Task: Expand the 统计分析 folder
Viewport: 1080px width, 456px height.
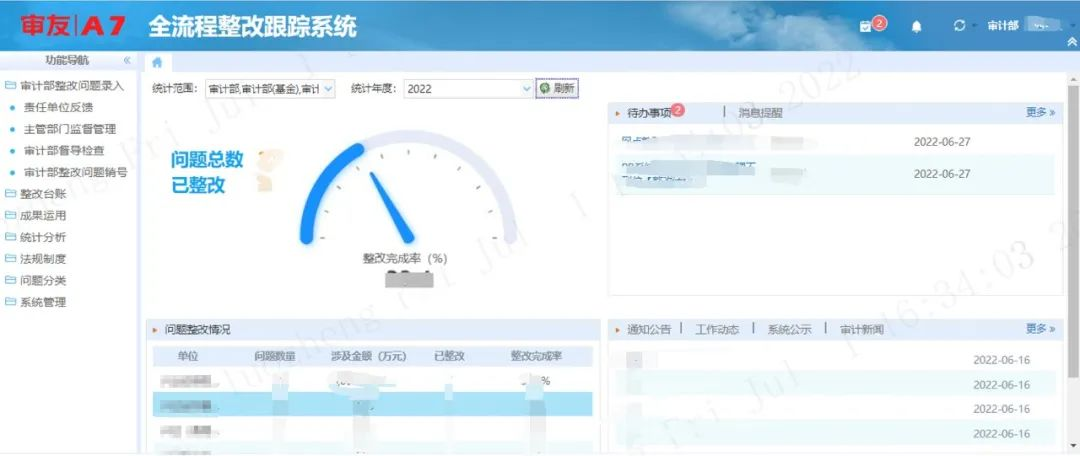Action: pyautogui.click(x=35, y=237)
